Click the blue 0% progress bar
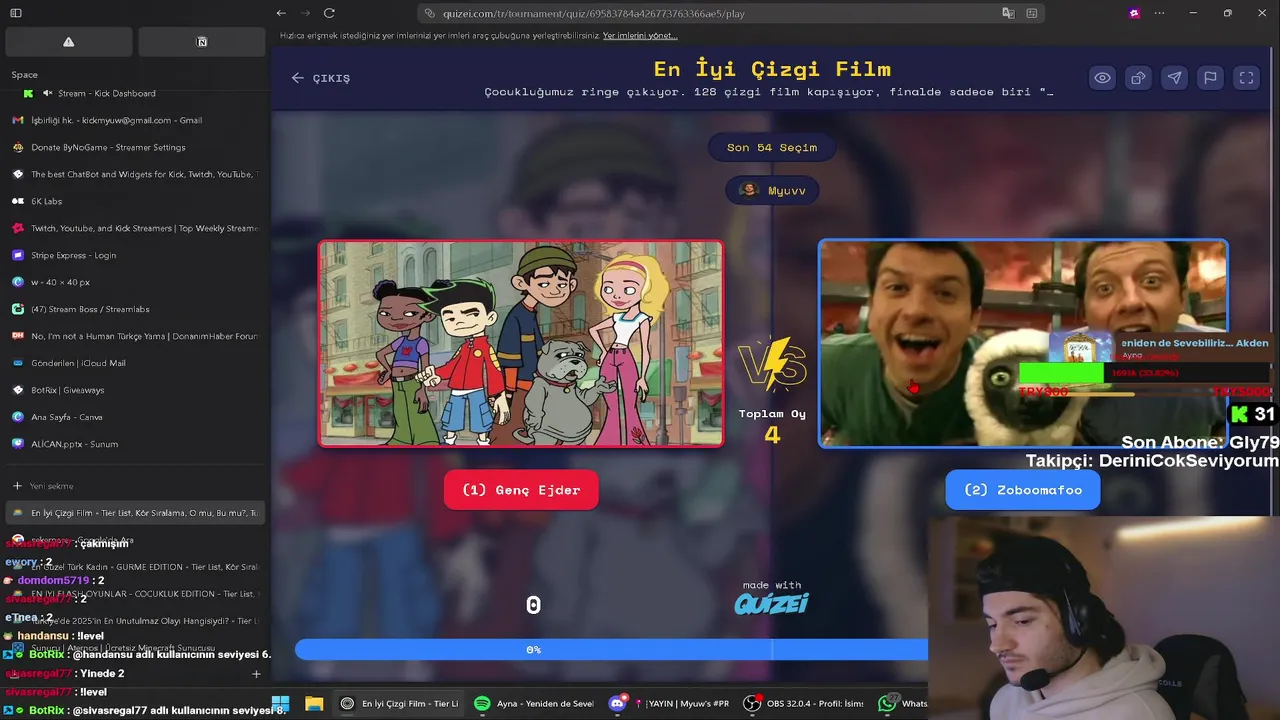 pos(611,650)
